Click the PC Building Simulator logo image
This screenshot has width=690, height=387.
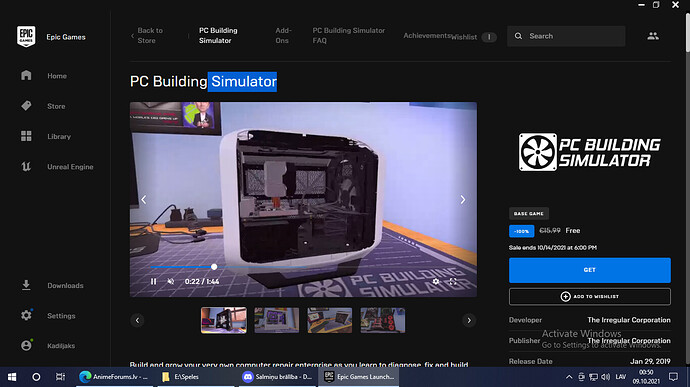tap(590, 152)
